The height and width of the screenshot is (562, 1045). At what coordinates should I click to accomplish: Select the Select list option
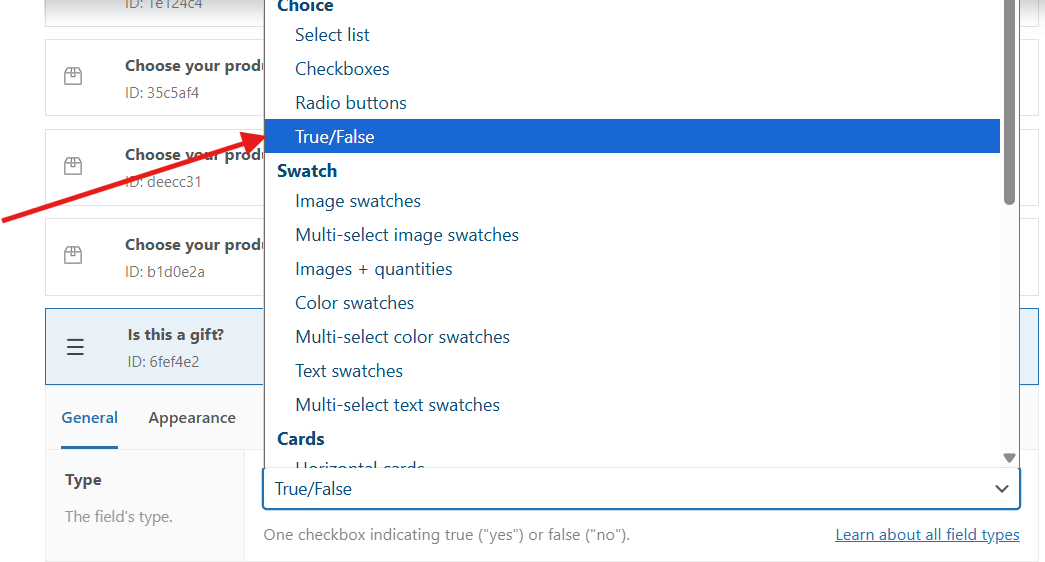pyautogui.click(x=332, y=35)
